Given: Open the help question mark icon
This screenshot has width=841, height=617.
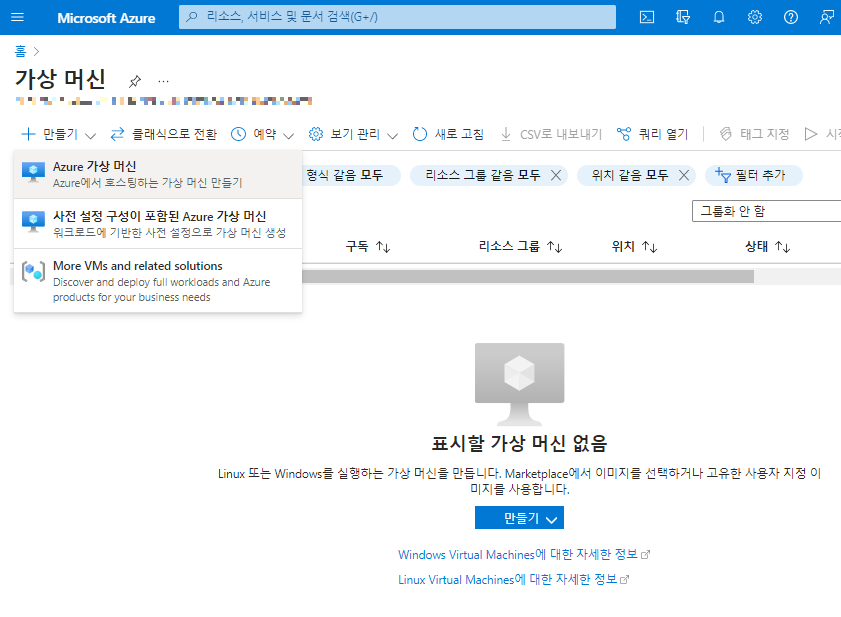Looking at the screenshot, I should click(791, 17).
